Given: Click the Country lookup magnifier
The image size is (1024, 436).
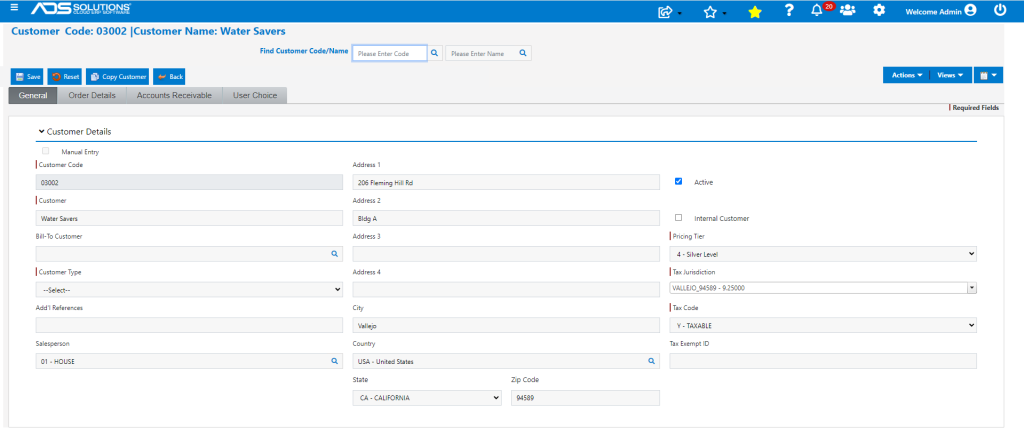Looking at the screenshot, I should point(651,361).
